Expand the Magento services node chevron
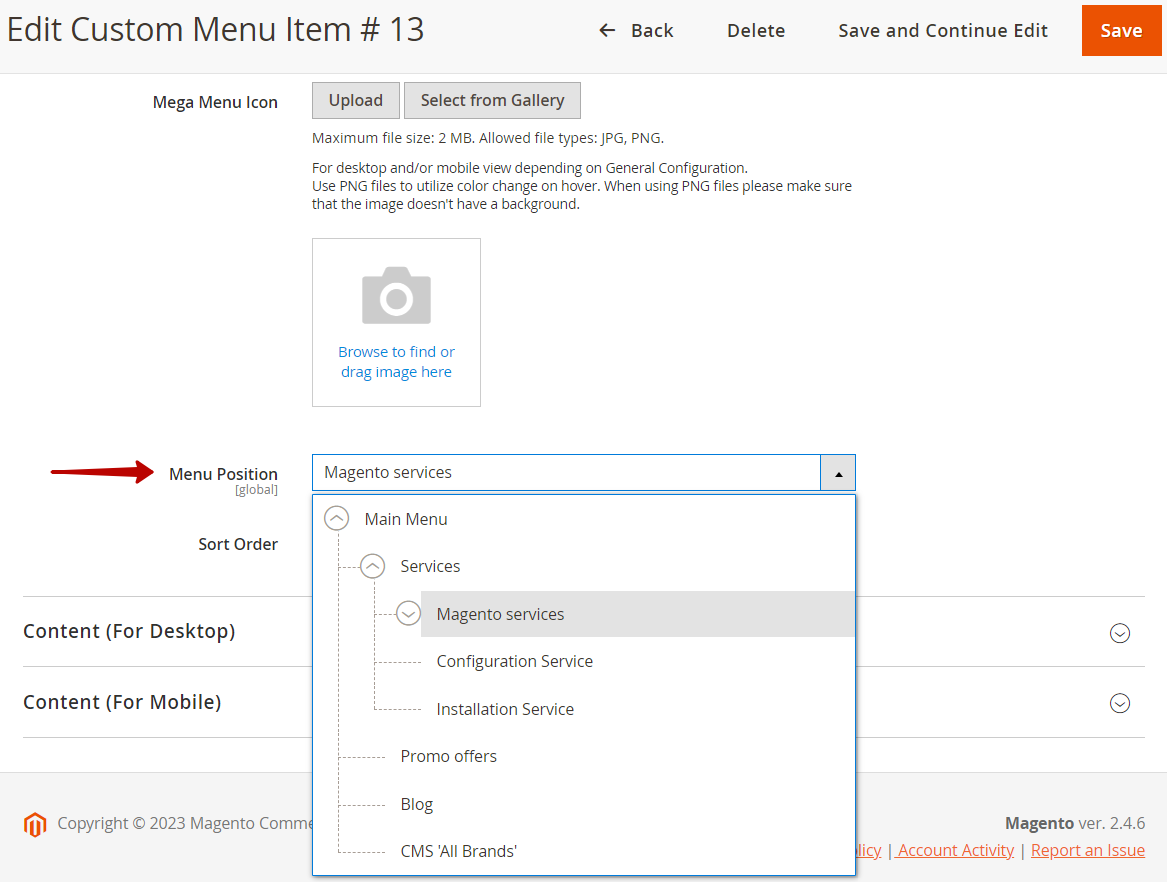 (408, 613)
